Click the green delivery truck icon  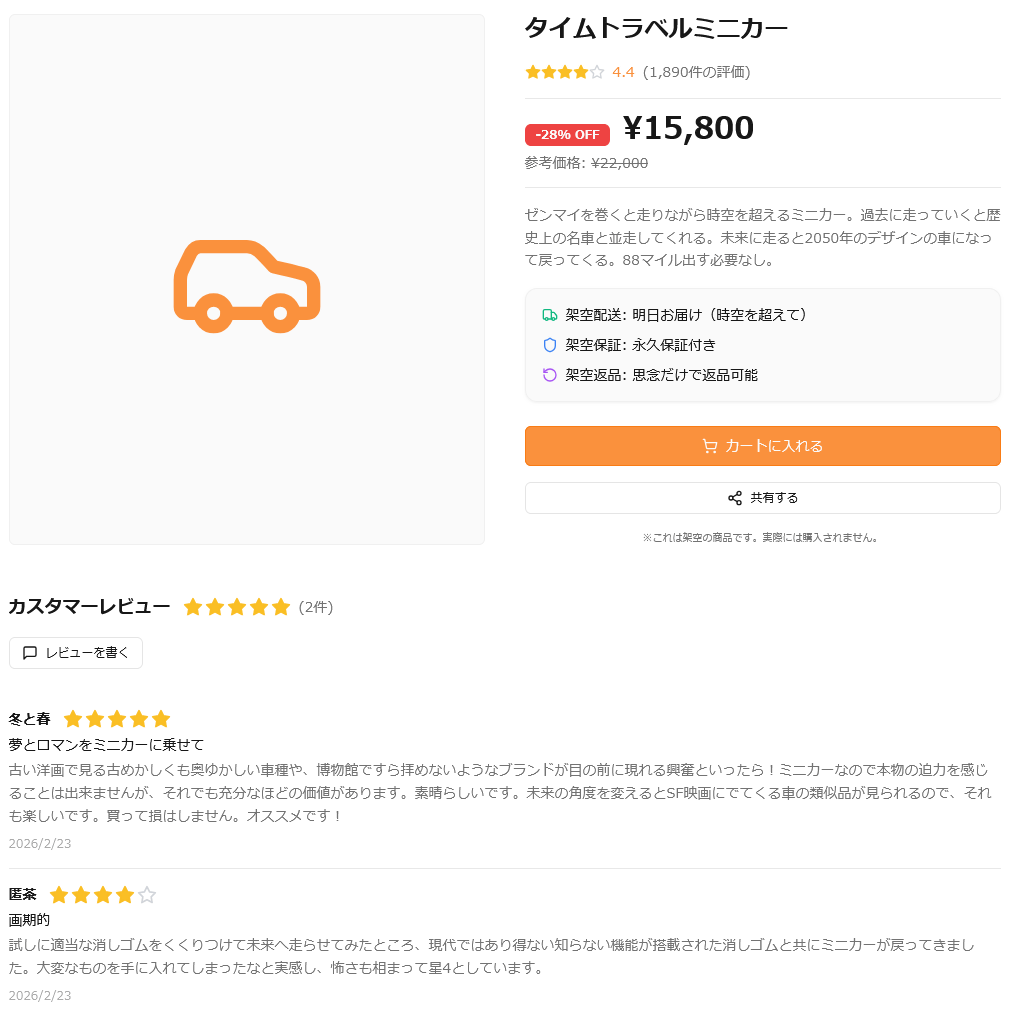tap(549, 315)
